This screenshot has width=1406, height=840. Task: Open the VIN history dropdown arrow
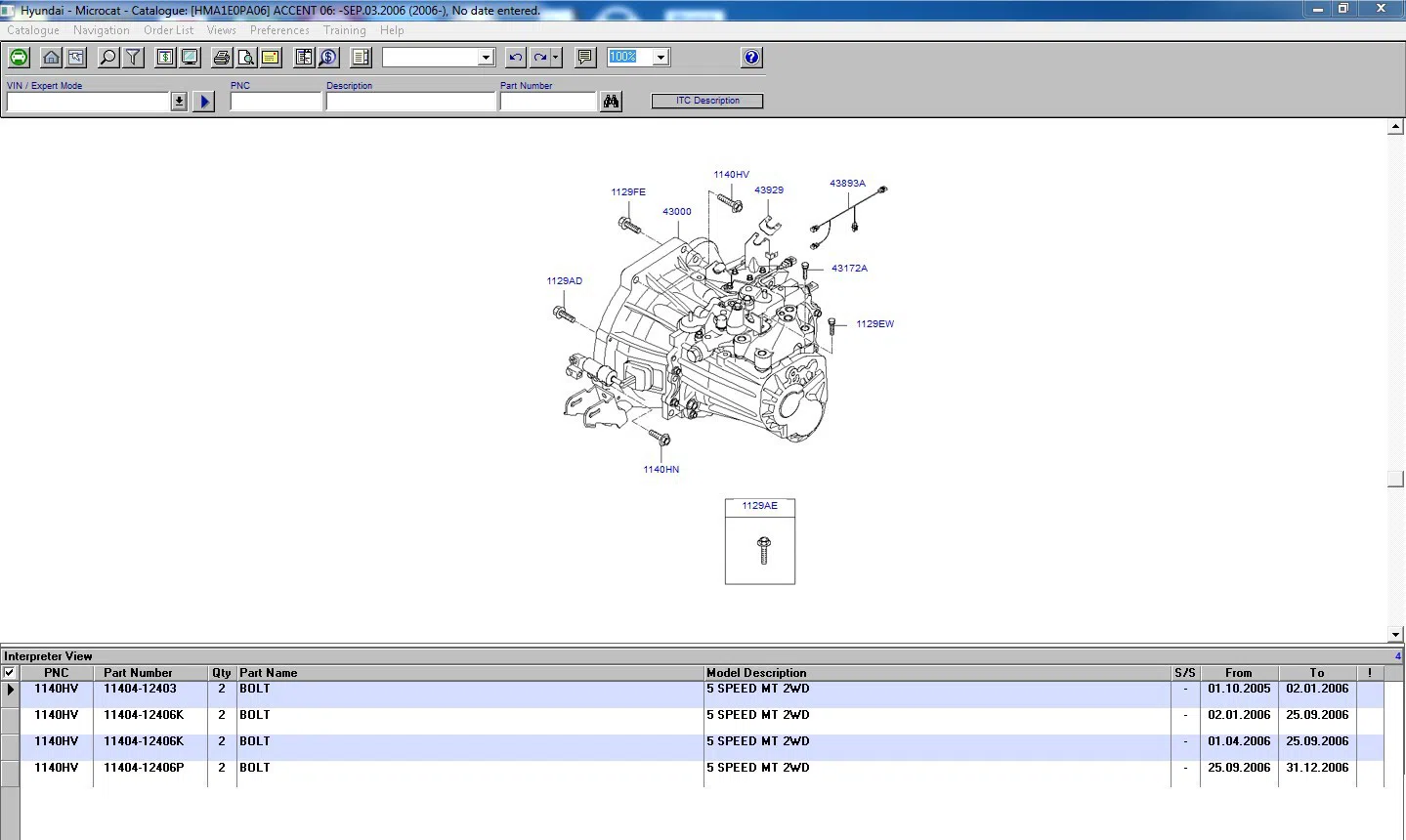179,102
